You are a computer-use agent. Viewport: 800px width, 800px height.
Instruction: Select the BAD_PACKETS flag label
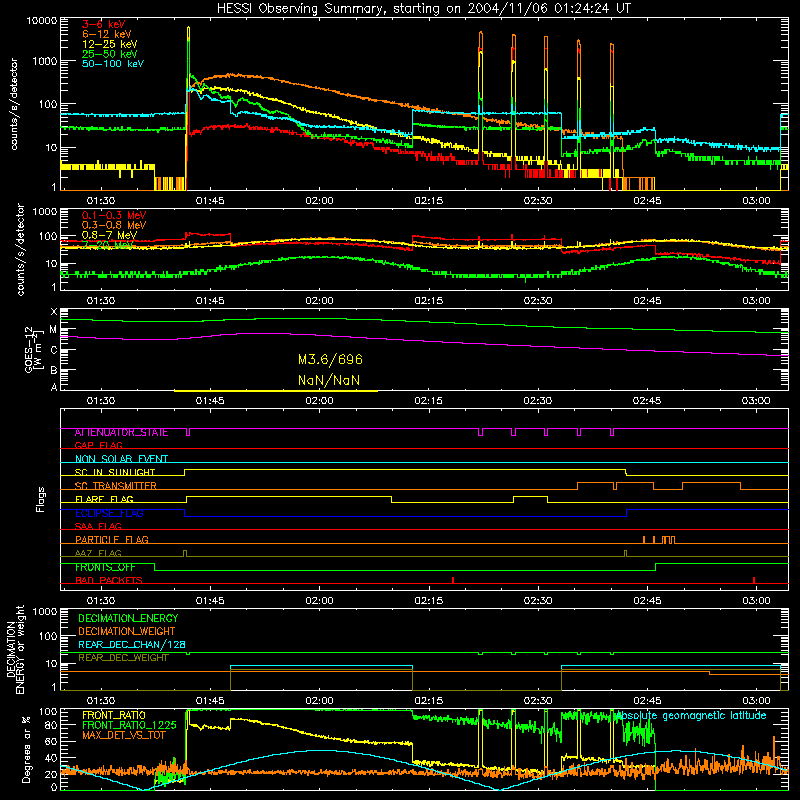pos(109,580)
